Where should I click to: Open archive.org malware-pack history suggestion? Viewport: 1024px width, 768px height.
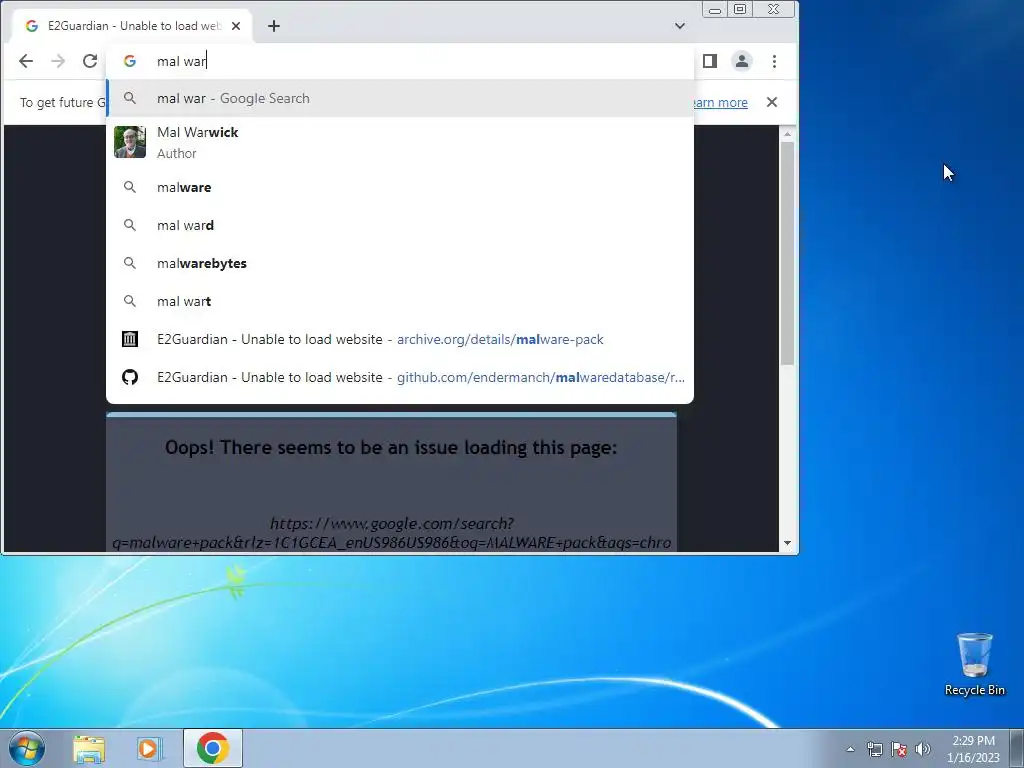click(400, 339)
